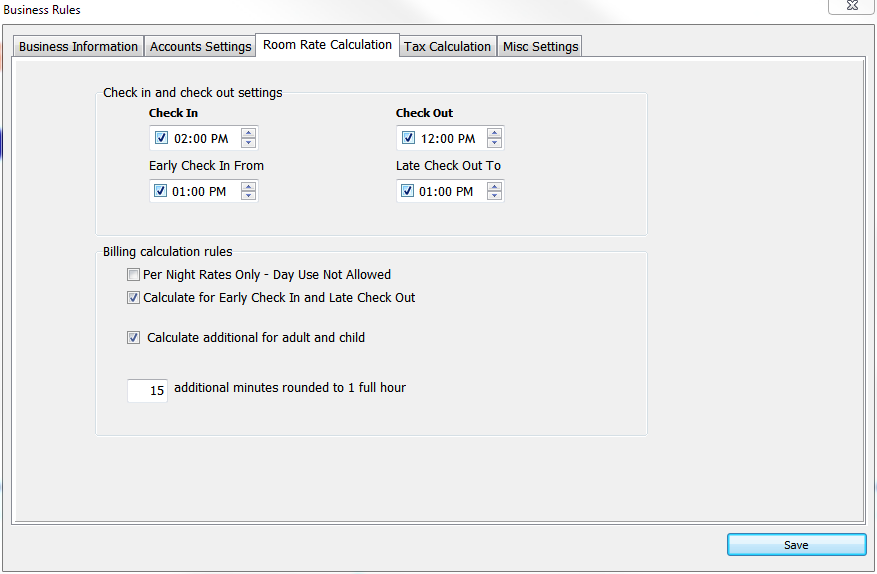Uncheck Calculate additional for adult and child

pyautogui.click(x=133, y=338)
